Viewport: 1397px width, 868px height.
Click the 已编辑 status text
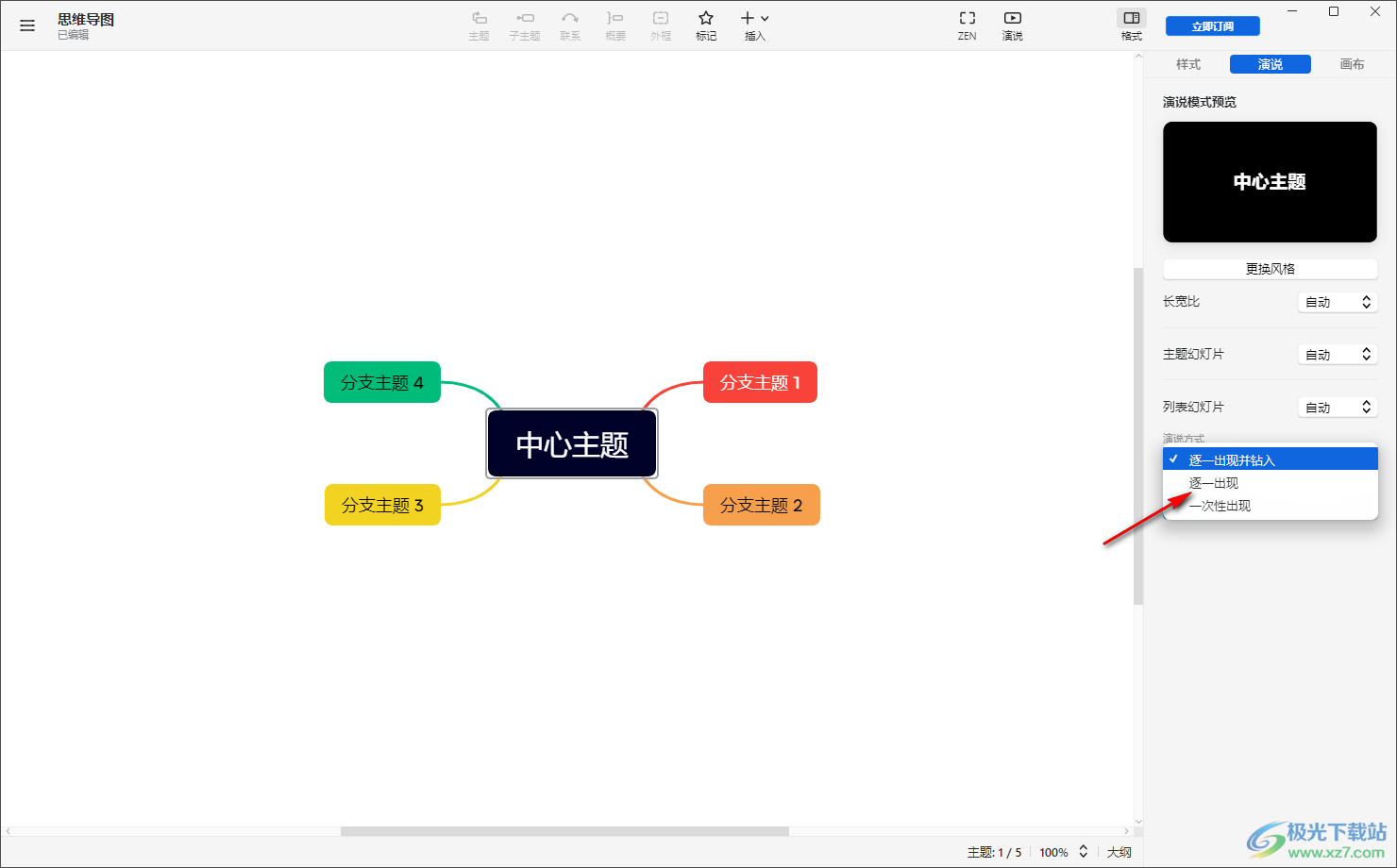tap(73, 35)
